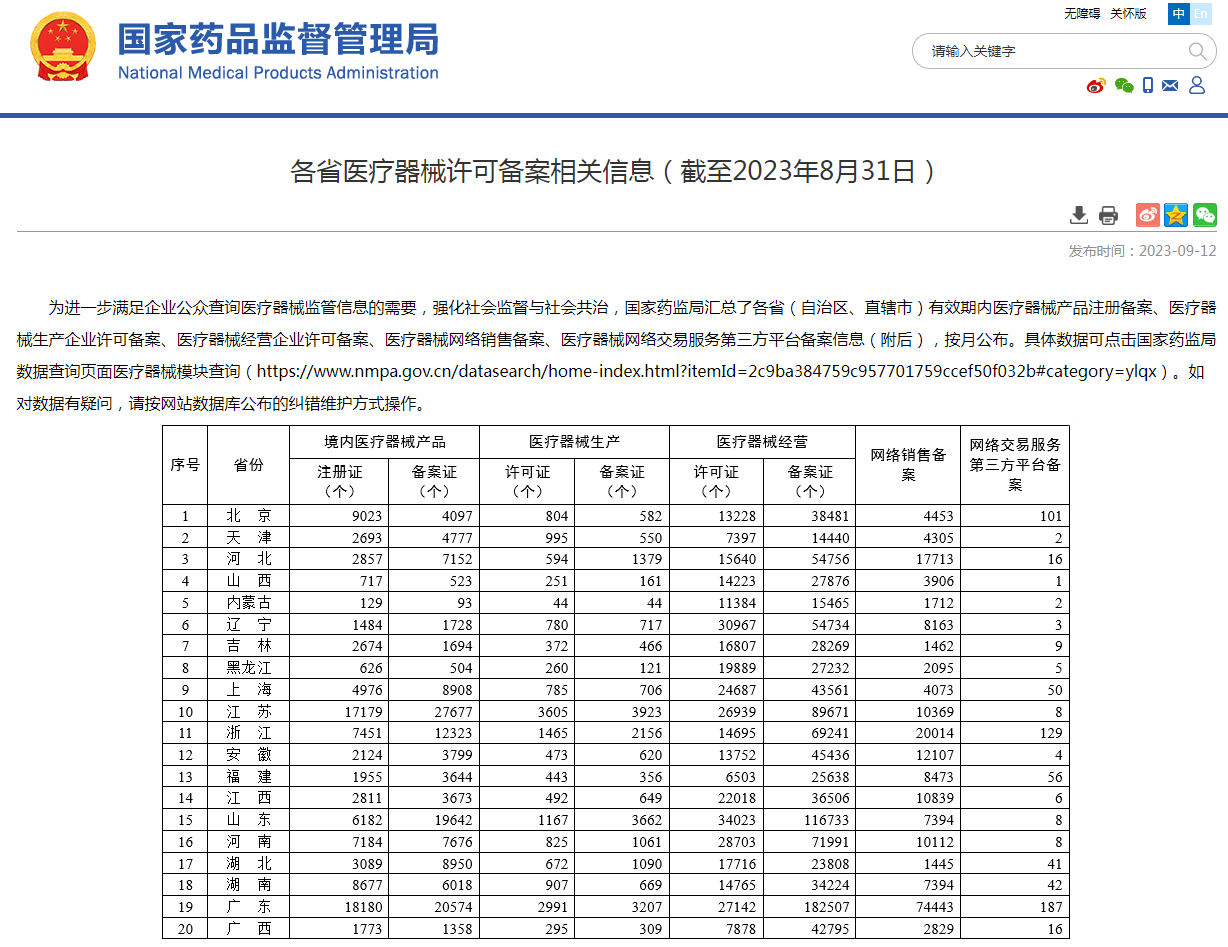
Task: Click 备案证（个） under 医疗器械经营
Action: click(x=809, y=481)
